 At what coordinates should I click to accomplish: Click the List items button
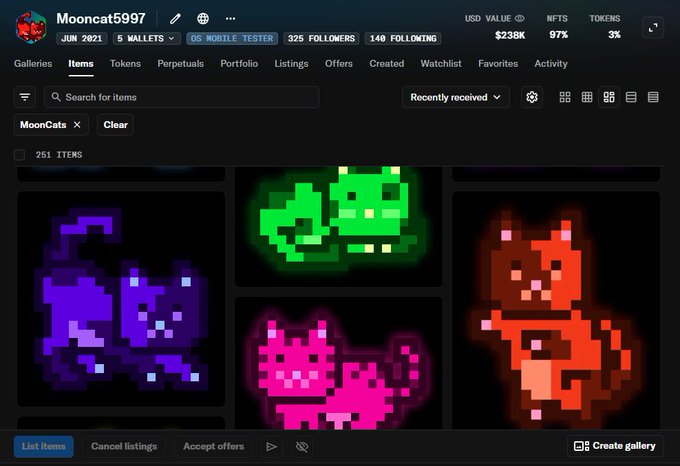pos(44,446)
